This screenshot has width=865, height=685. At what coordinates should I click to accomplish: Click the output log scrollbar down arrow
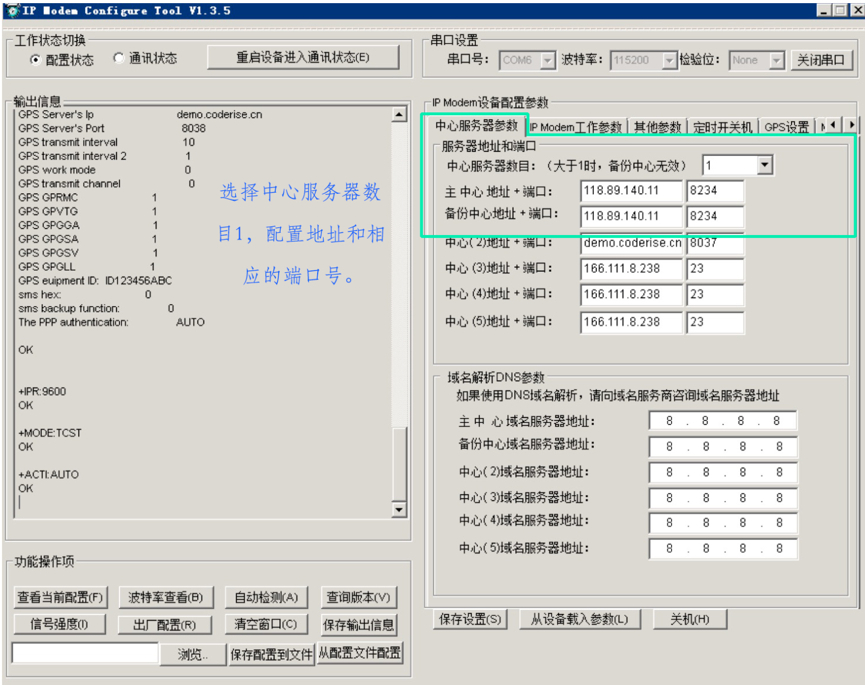399,510
